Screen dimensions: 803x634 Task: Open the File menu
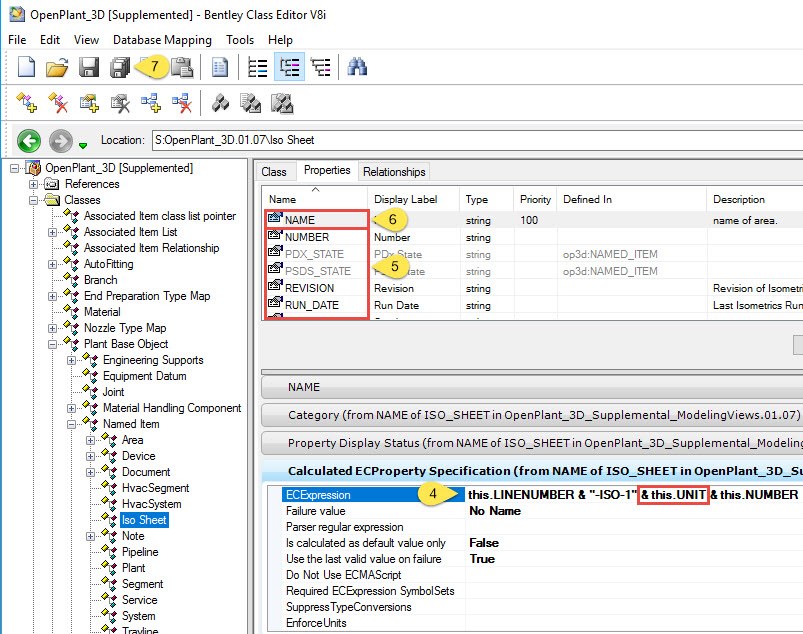tap(17, 39)
